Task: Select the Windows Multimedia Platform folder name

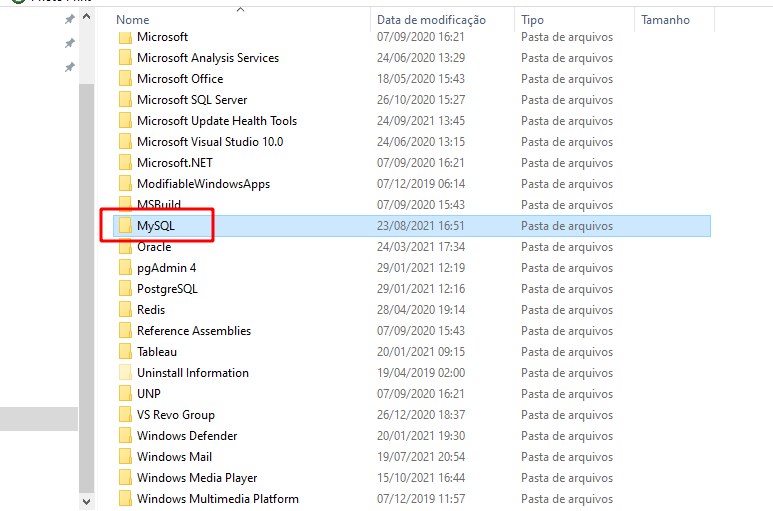Action: pyautogui.click(x=218, y=499)
